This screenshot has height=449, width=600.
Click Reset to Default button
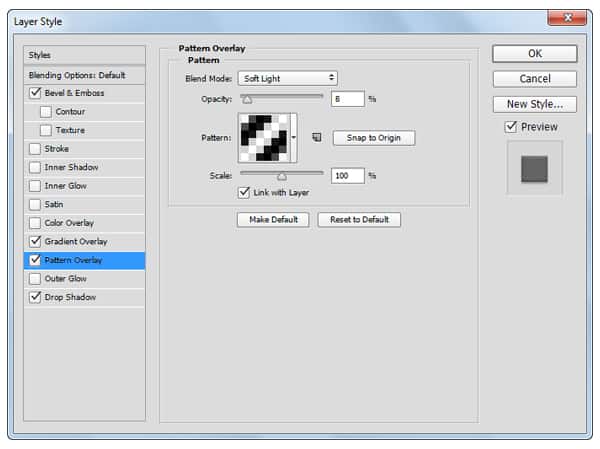359,220
